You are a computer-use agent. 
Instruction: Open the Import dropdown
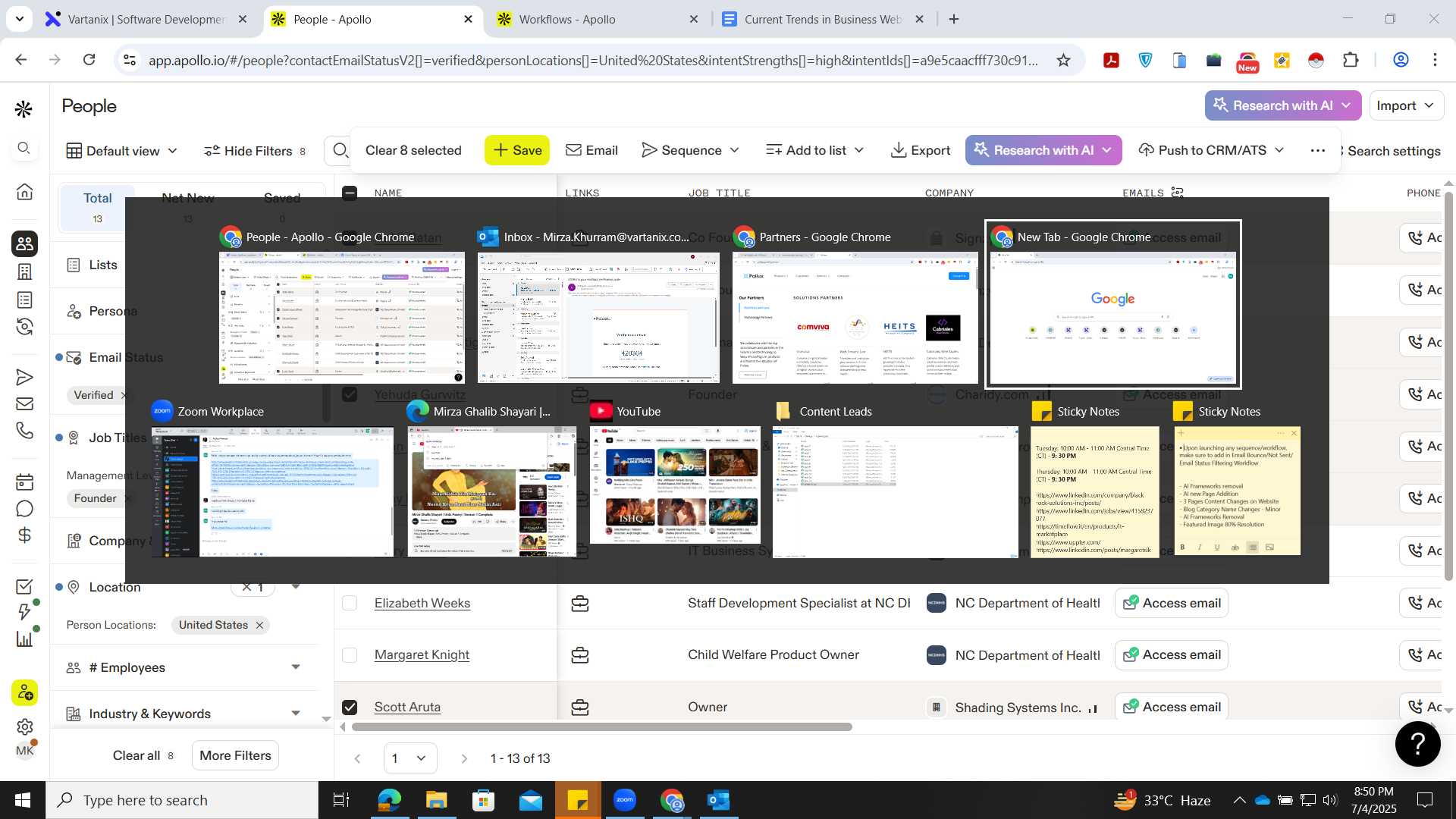1406,105
